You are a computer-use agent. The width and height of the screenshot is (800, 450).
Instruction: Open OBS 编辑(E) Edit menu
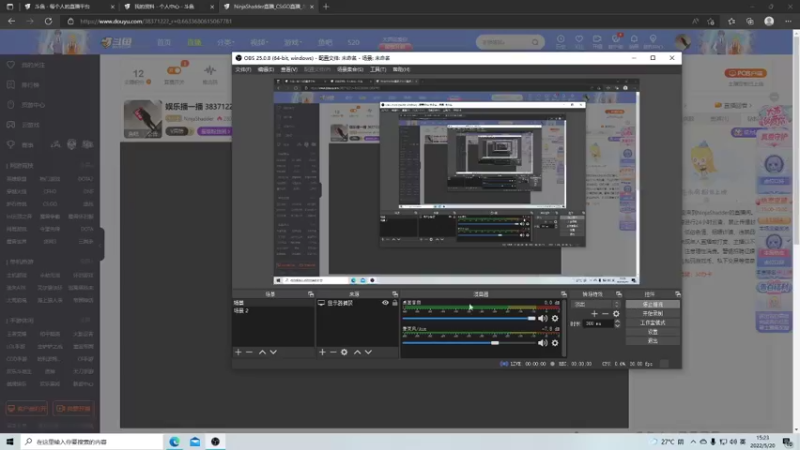(266, 69)
